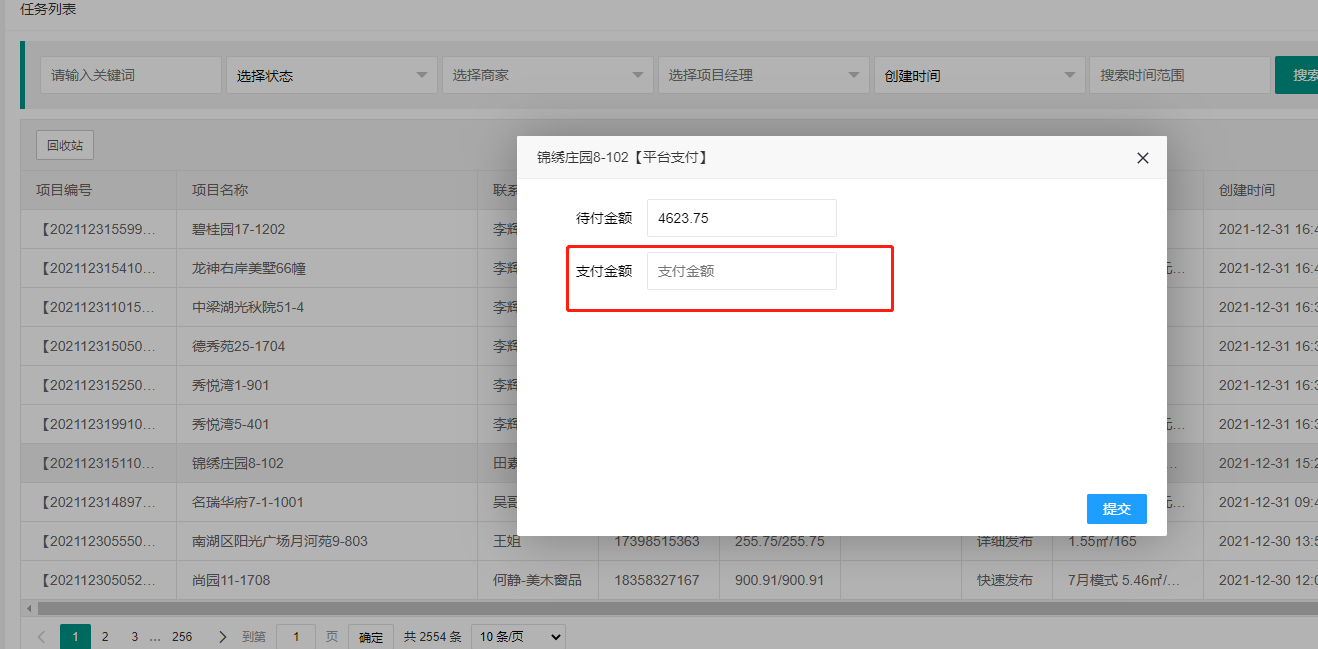Open the 回收站 recycle bin
1318x649 pixels.
65,145
